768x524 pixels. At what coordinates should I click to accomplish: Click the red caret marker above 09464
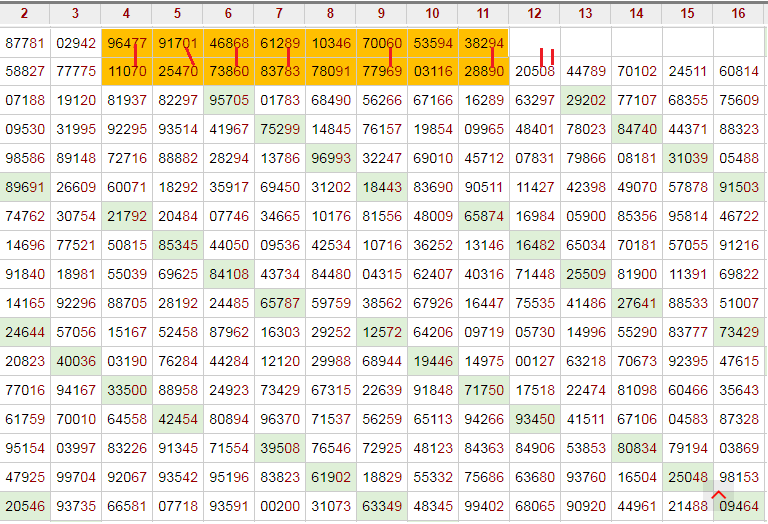[718, 493]
